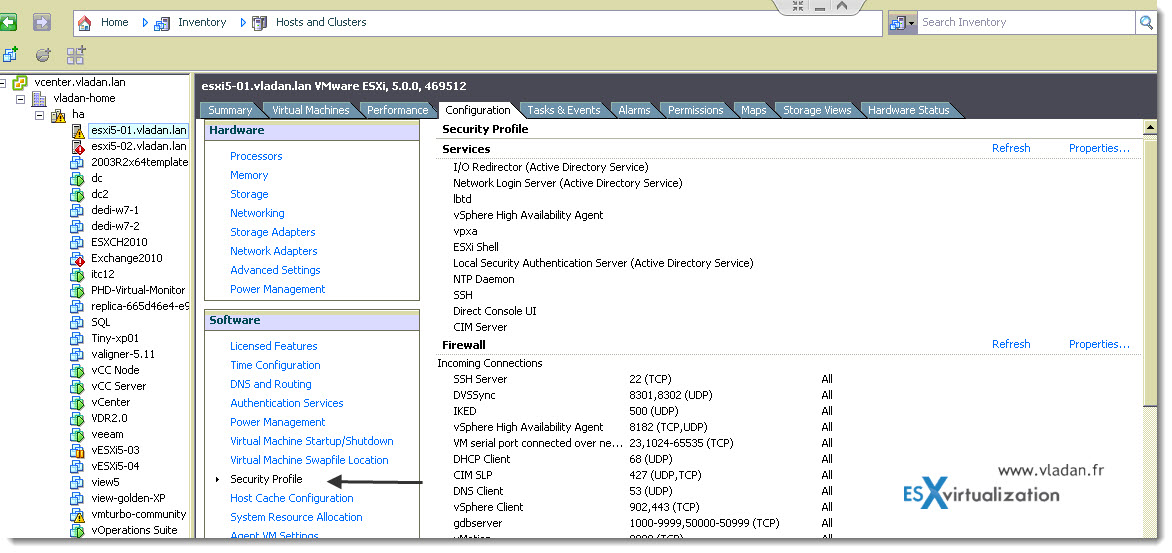Click the search magnifier icon
This screenshot has width=1172, height=553.
(1146, 22)
